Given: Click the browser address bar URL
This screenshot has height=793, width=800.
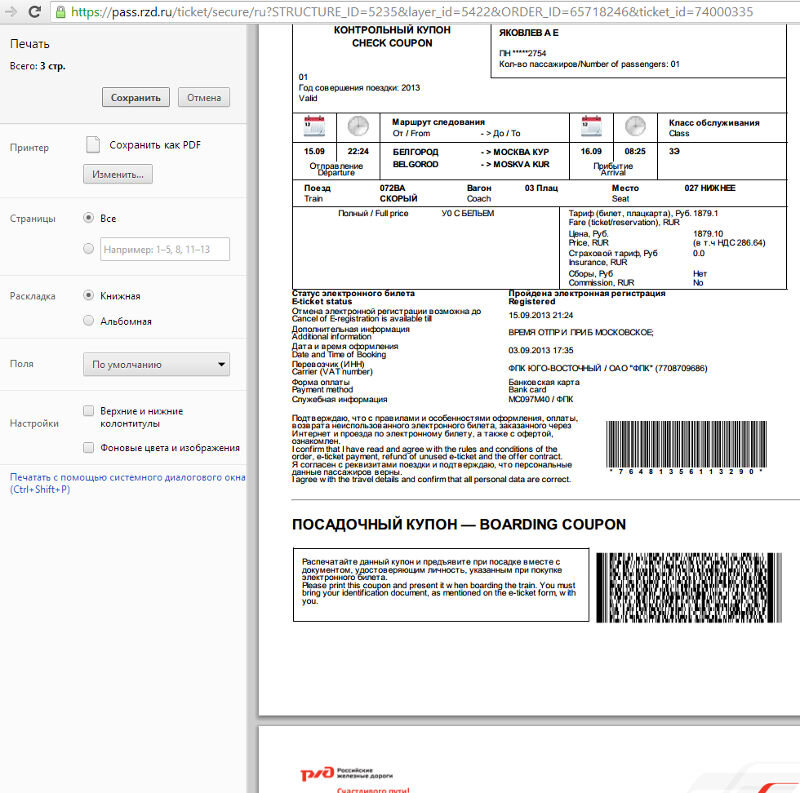Looking at the screenshot, I should (x=412, y=12).
